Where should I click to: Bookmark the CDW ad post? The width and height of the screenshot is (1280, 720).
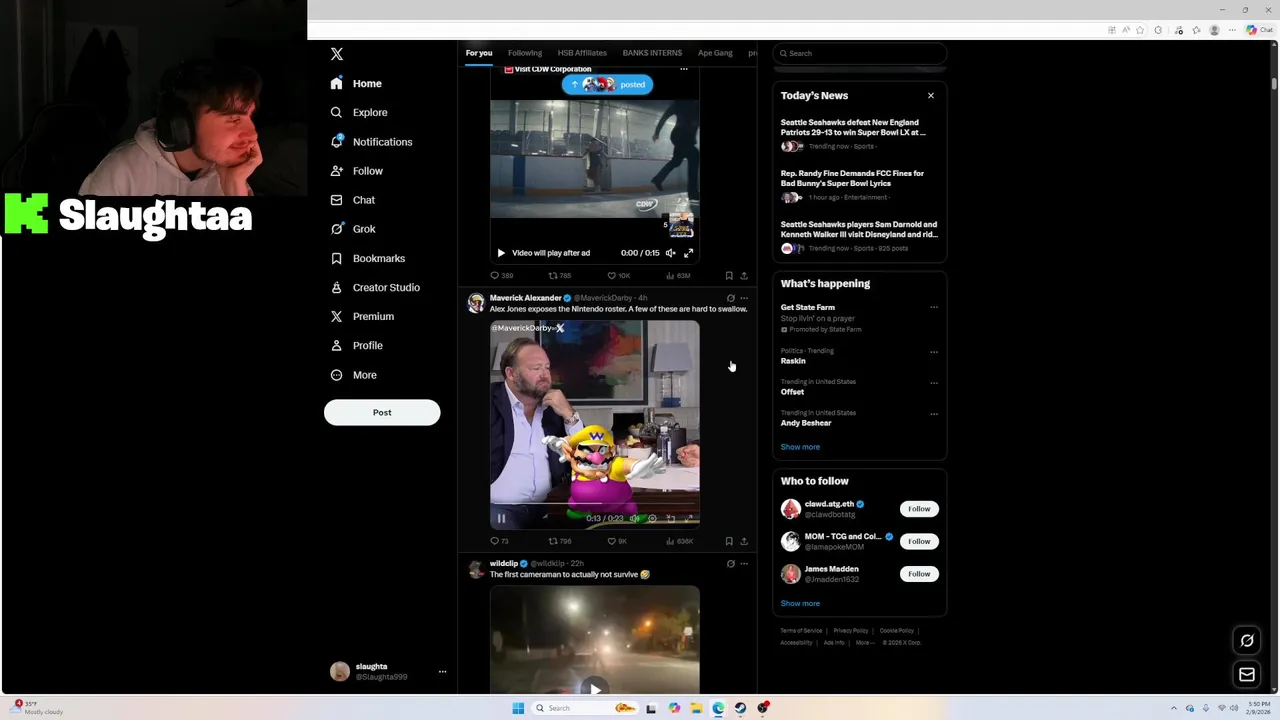729,275
